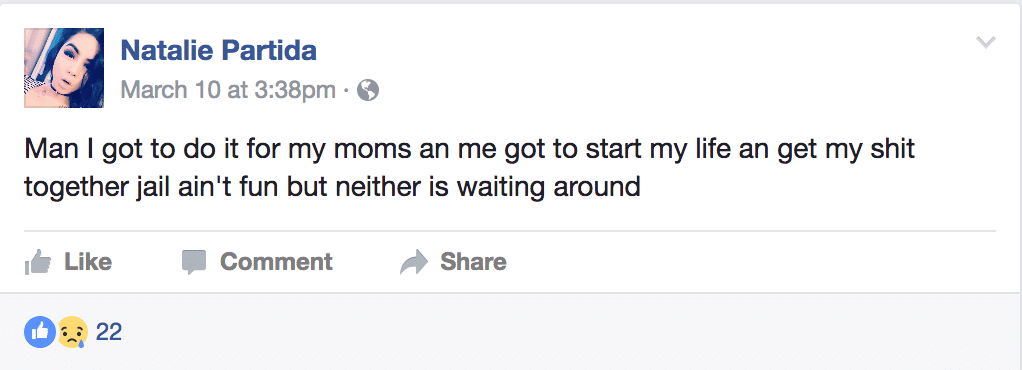
Task: Click the speech bubble Comment icon
Action: [x=194, y=262]
